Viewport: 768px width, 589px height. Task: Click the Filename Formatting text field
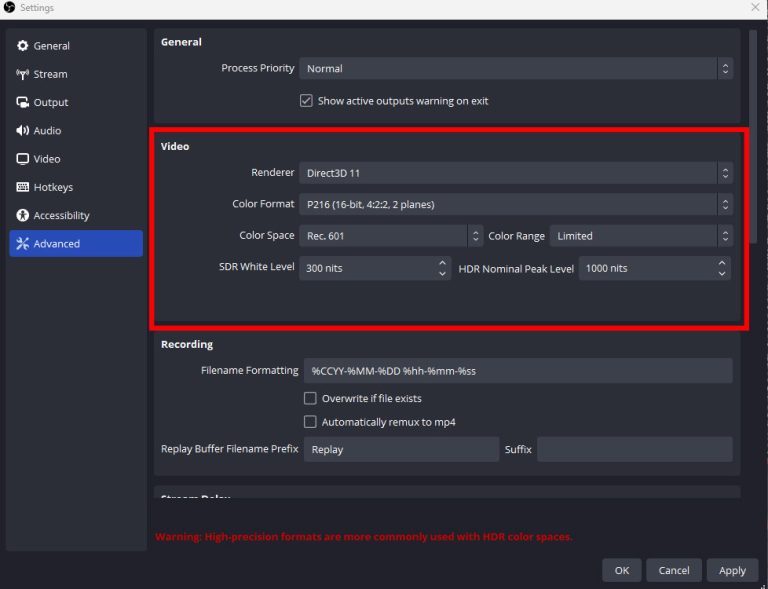pyautogui.click(x=517, y=371)
